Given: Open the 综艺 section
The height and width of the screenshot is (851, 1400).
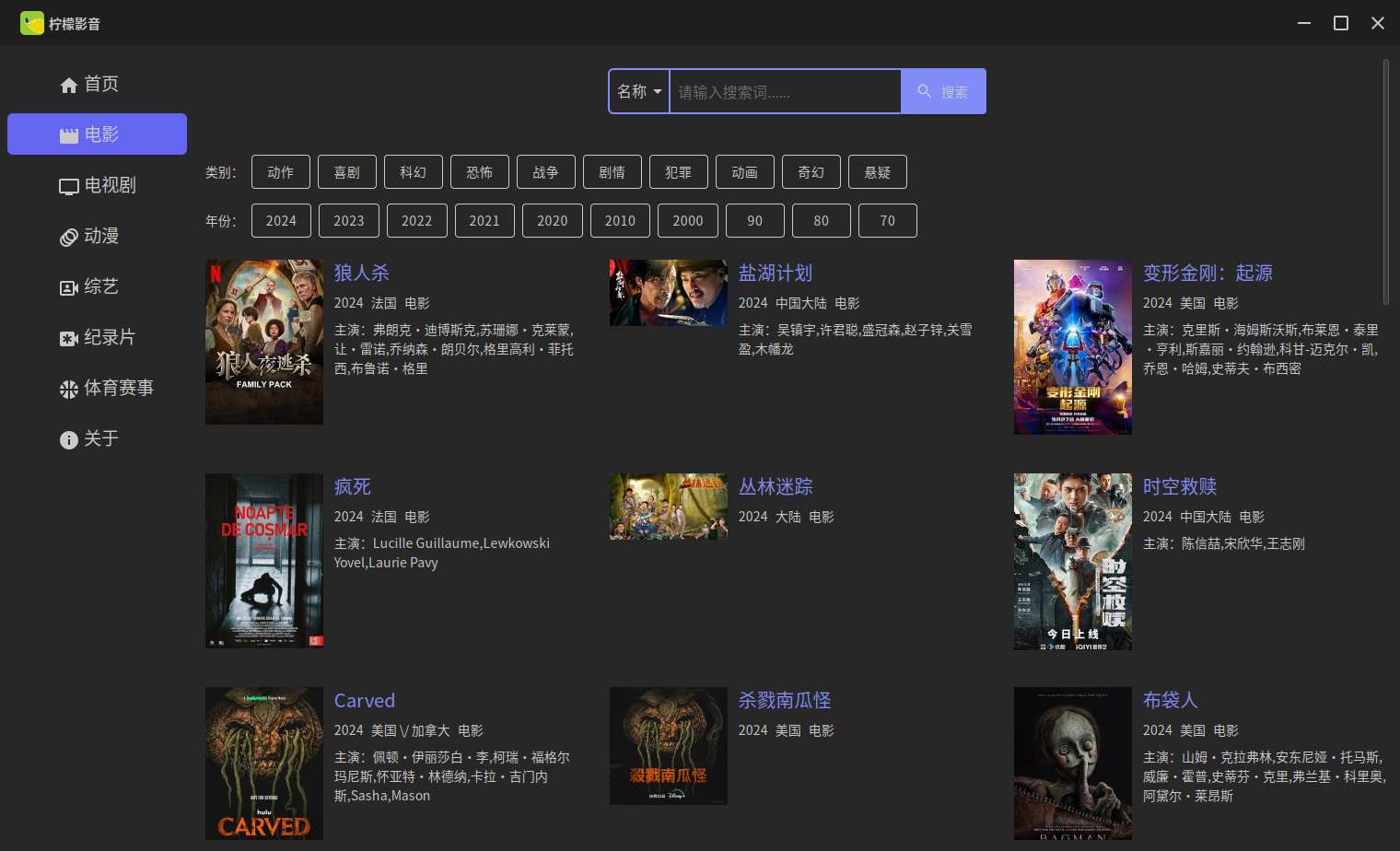Looking at the screenshot, I should point(97,286).
